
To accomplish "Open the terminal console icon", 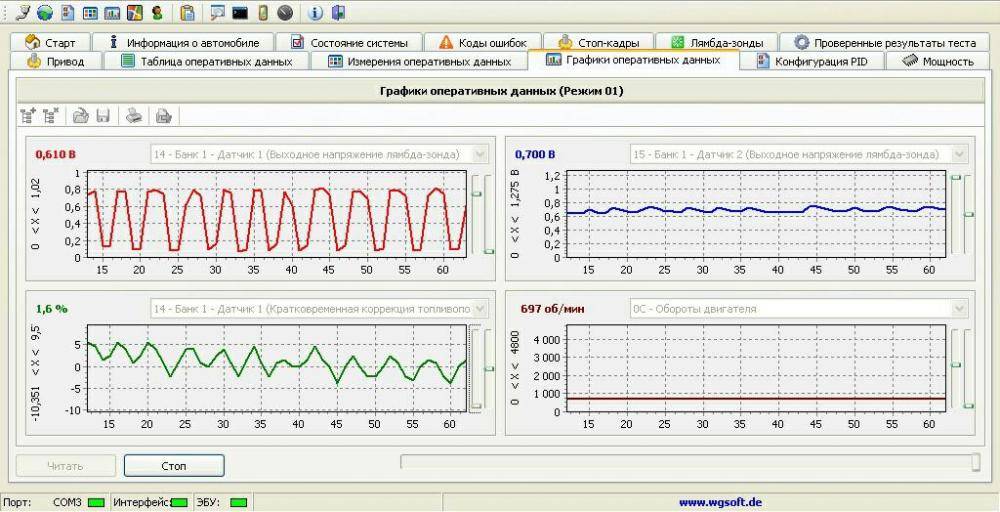I will (239, 13).
